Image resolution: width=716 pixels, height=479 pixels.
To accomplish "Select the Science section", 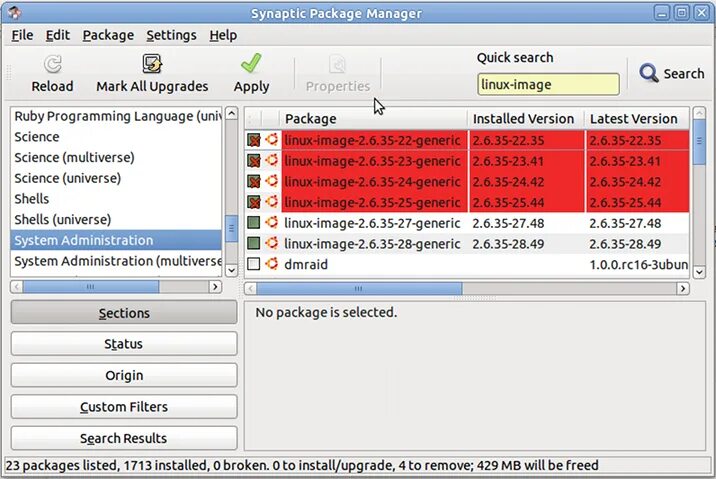I will click(116, 137).
